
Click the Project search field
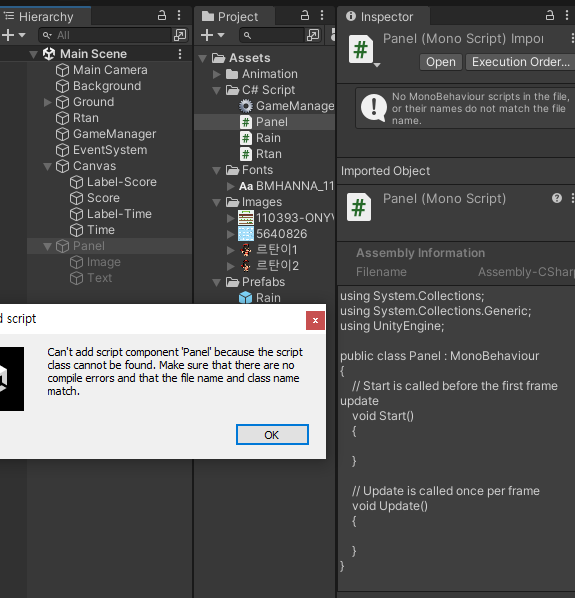[272, 35]
